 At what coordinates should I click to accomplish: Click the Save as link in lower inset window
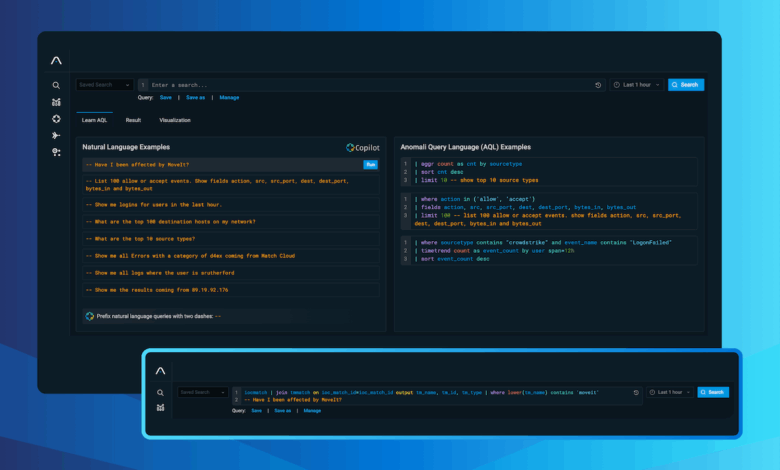(283, 411)
